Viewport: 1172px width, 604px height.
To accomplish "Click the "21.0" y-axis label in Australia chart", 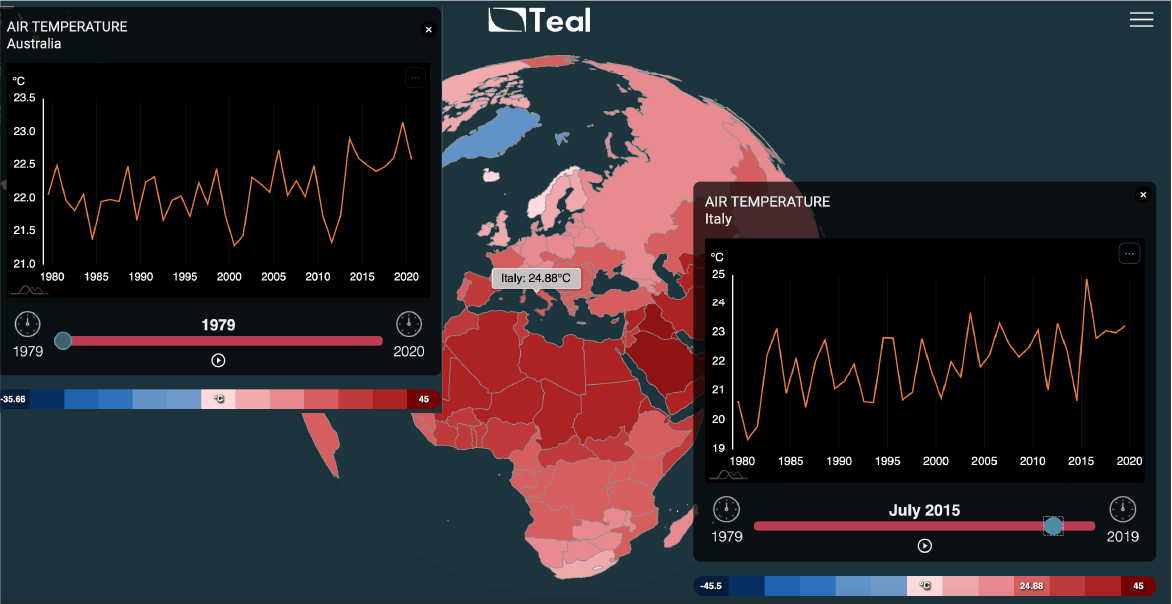I will pyautogui.click(x=25, y=264).
